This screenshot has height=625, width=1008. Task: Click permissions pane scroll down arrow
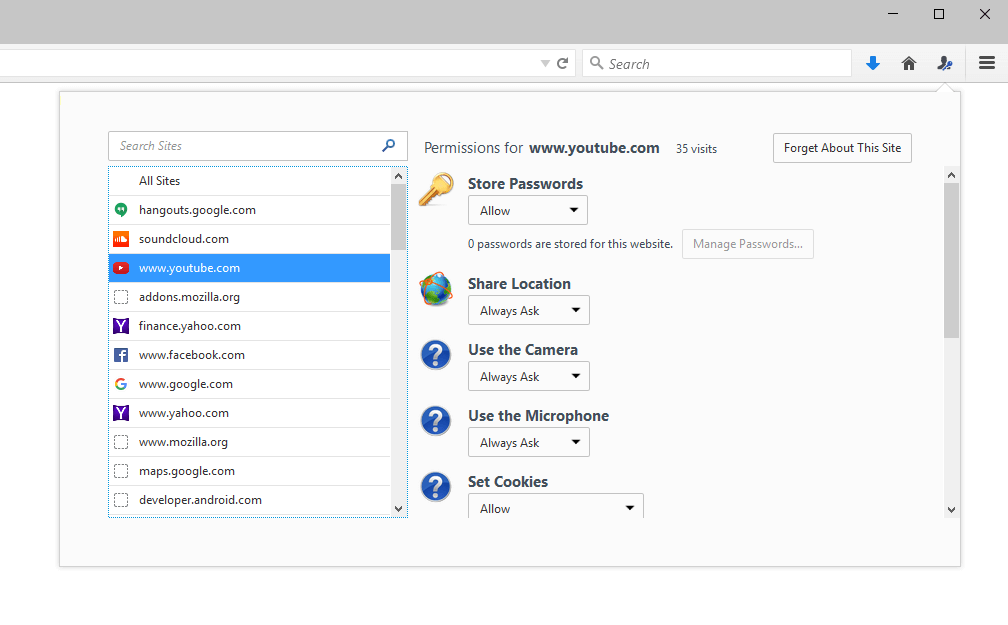click(x=951, y=509)
